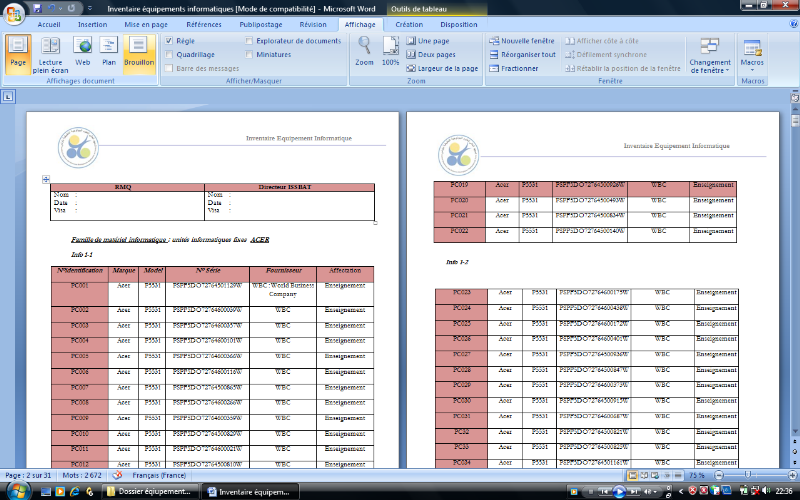Screen dimensions: 800x500
Task: Choose Largeur de la page zoom
Action: coord(442,68)
